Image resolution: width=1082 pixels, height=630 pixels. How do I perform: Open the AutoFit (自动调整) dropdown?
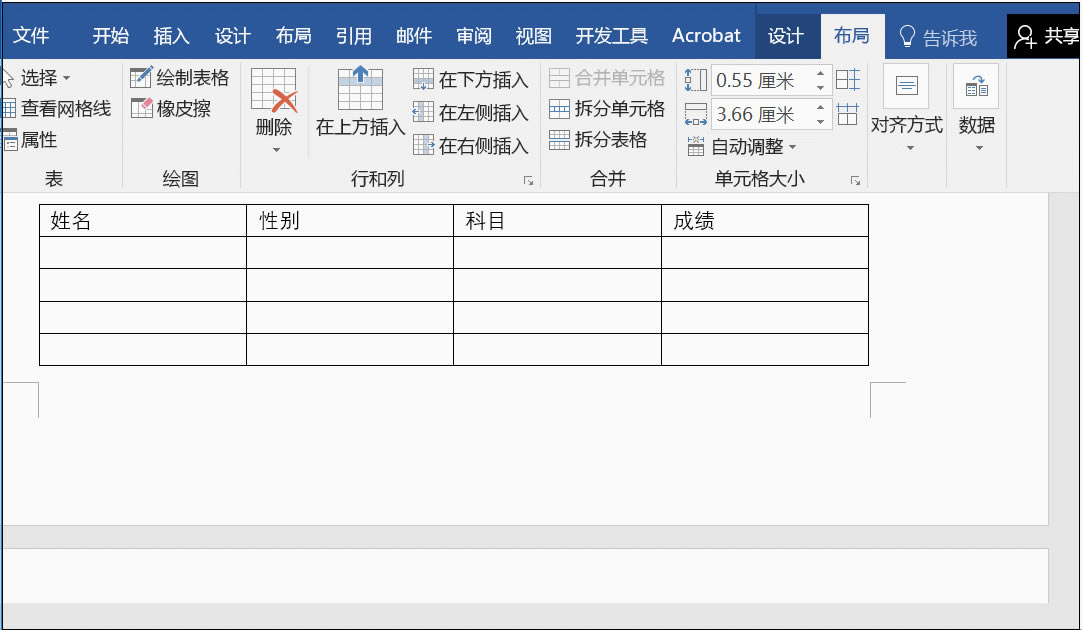point(741,146)
